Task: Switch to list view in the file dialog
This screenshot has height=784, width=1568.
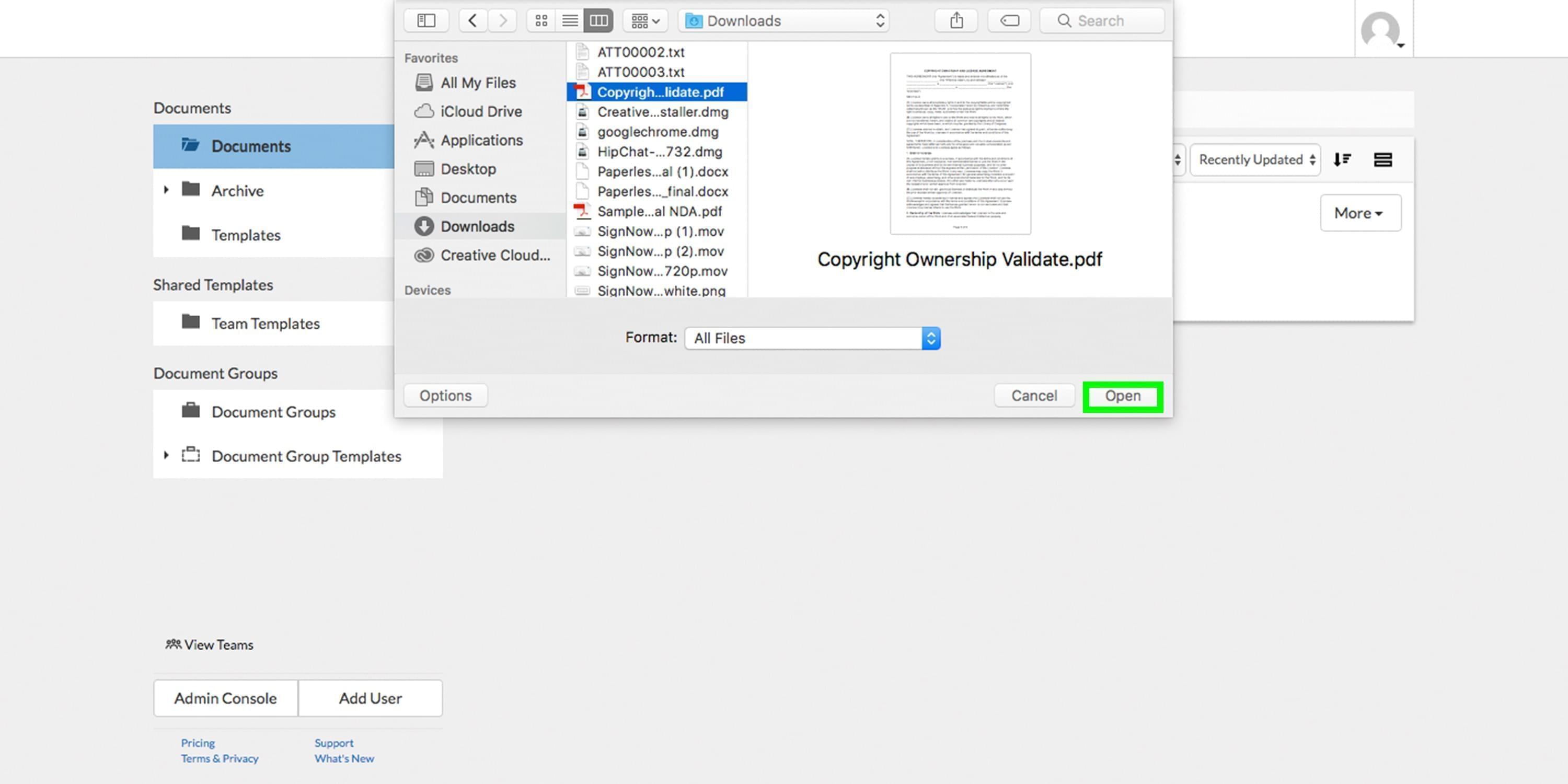Action: pos(569,20)
